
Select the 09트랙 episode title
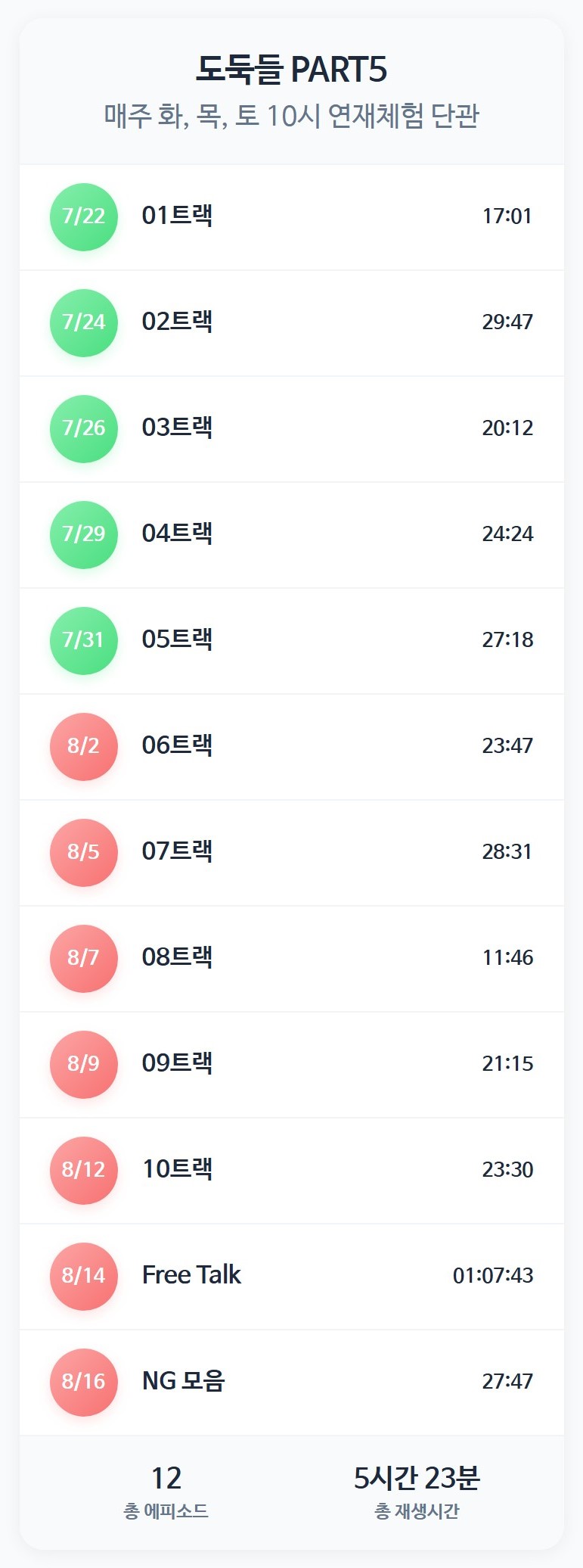(x=177, y=1063)
